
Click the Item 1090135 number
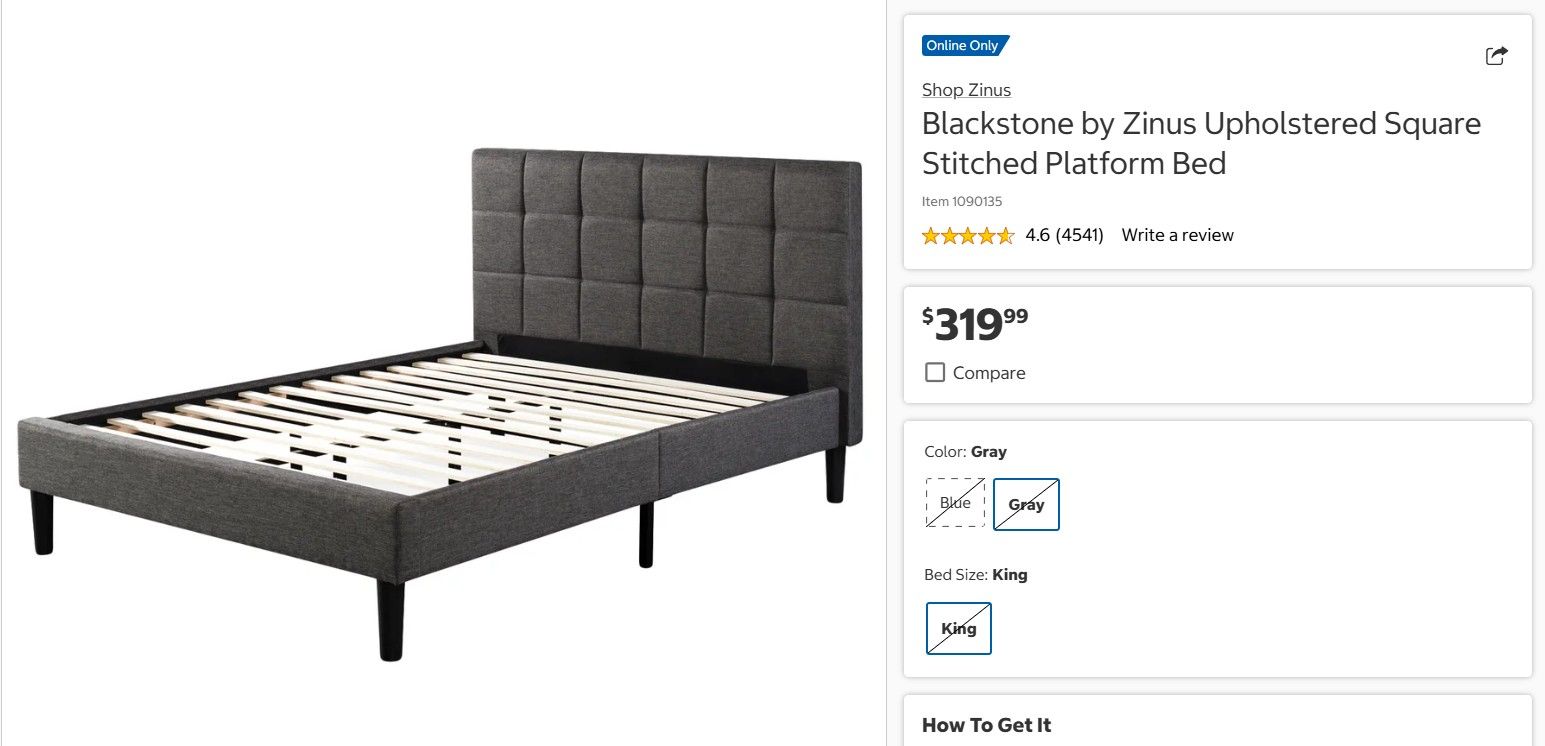(962, 201)
